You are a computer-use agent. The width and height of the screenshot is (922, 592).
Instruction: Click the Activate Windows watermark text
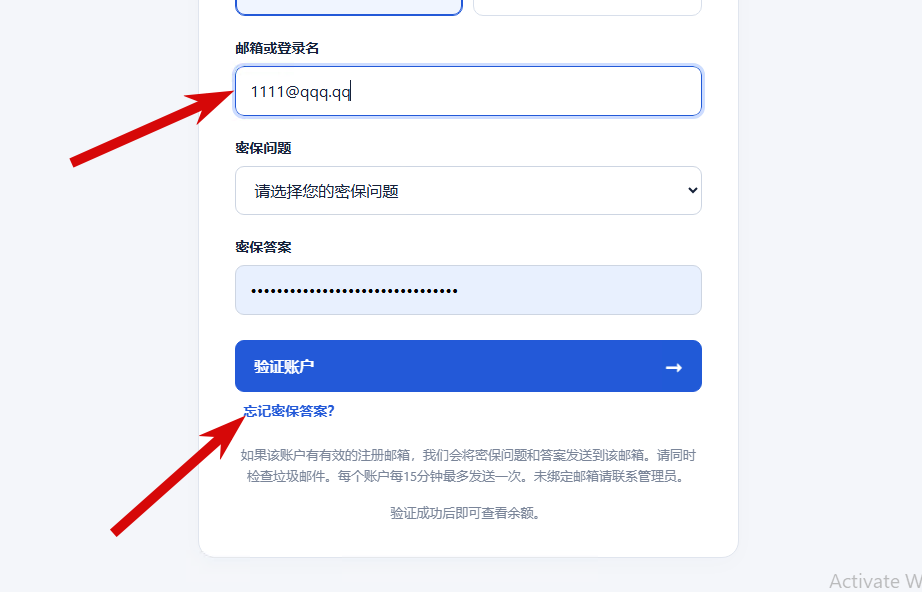pyautogui.click(x=876, y=581)
